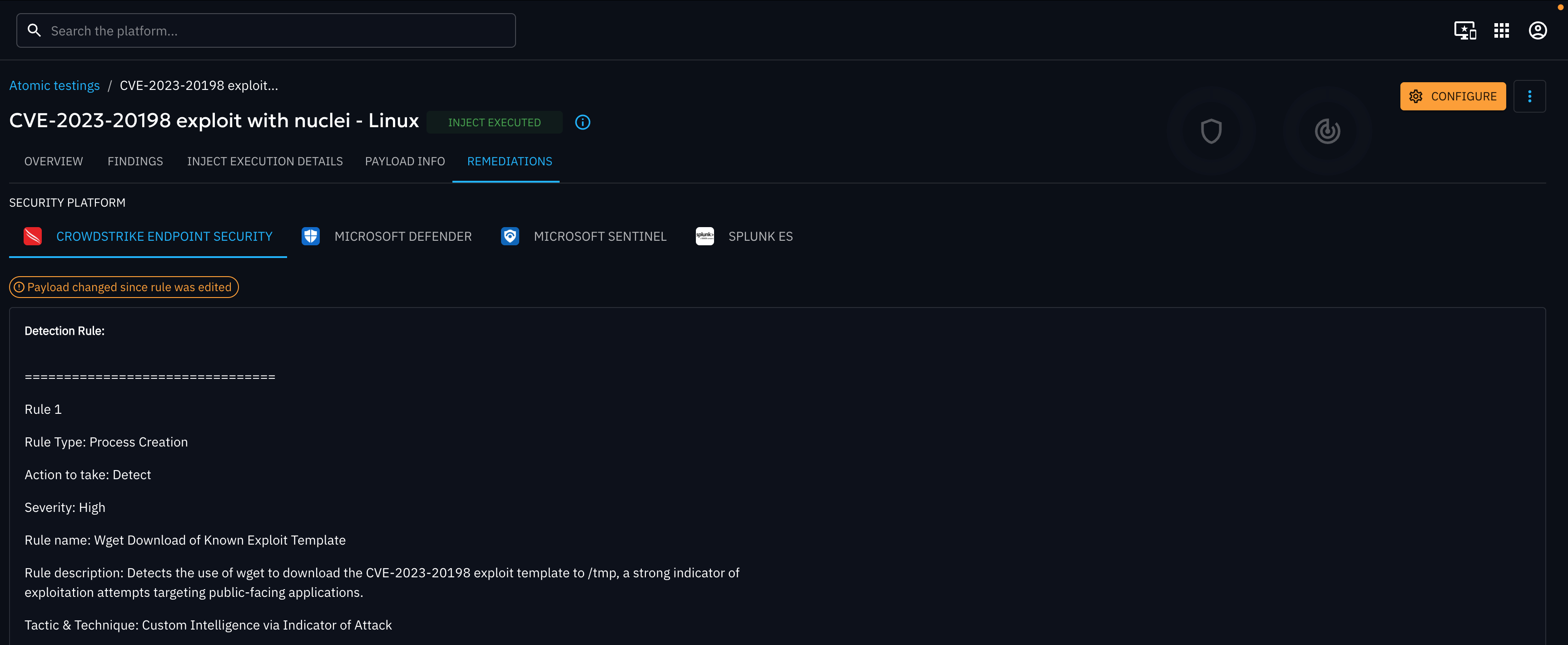The width and height of the screenshot is (1568, 645).
Task: Open the user profile account icon
Action: pyautogui.click(x=1538, y=30)
